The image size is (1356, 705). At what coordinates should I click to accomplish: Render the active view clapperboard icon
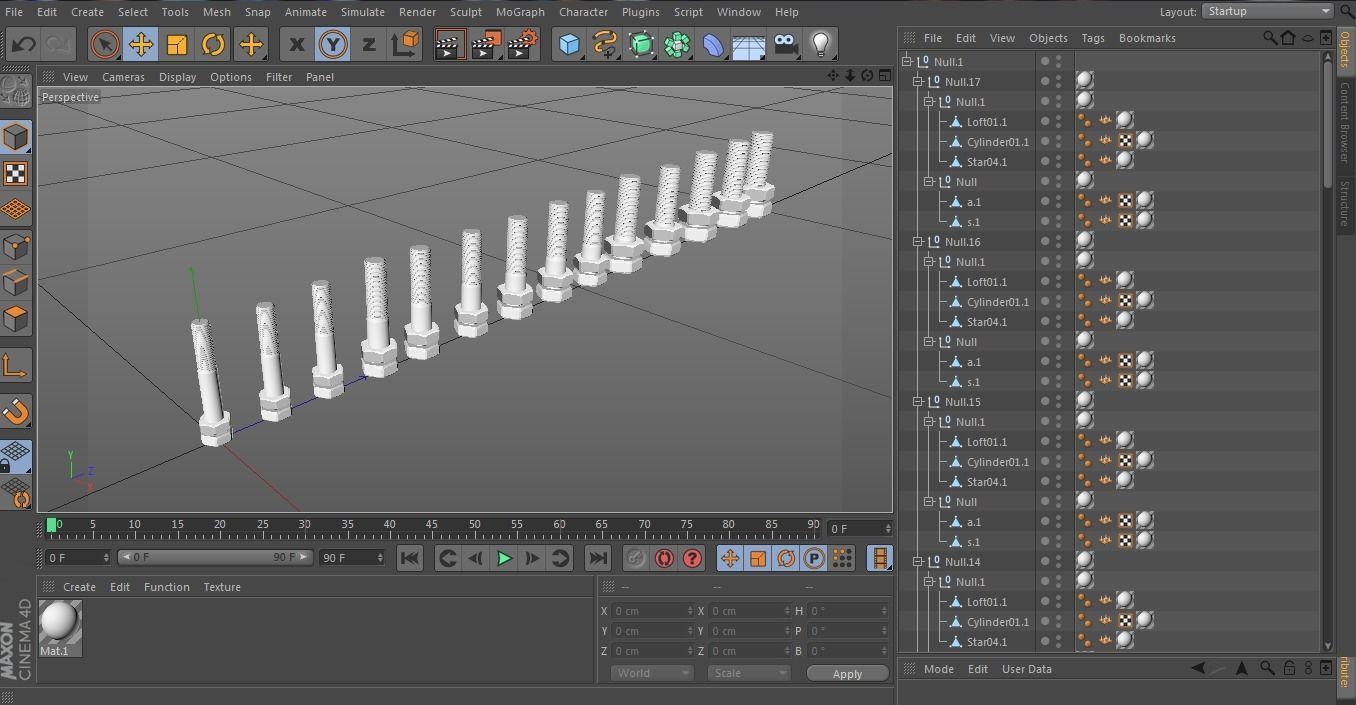(x=449, y=44)
